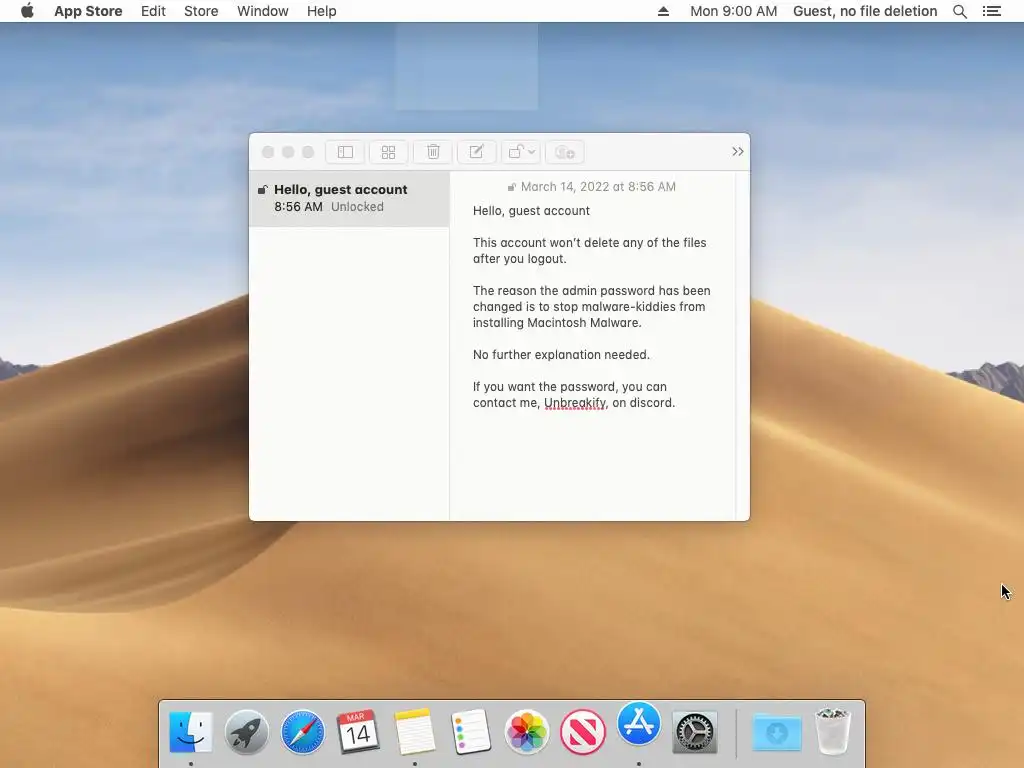Open the Downloads folder stack in Dock
This screenshot has height=768, width=1024.
776,732
